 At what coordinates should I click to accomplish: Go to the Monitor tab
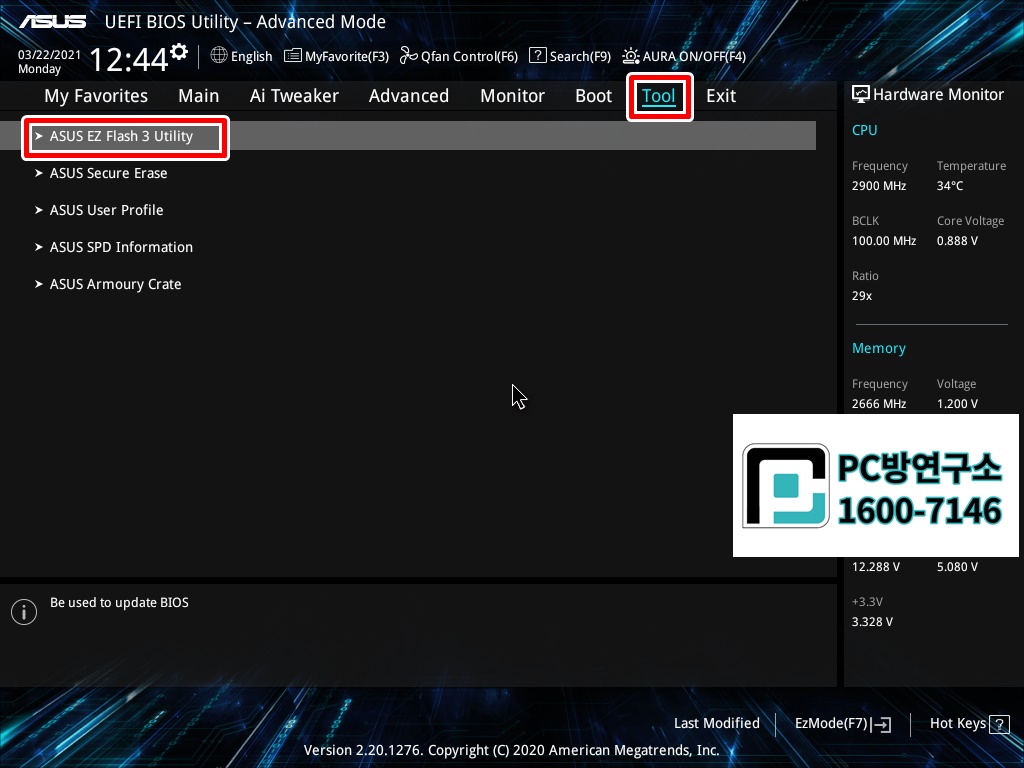click(512, 96)
